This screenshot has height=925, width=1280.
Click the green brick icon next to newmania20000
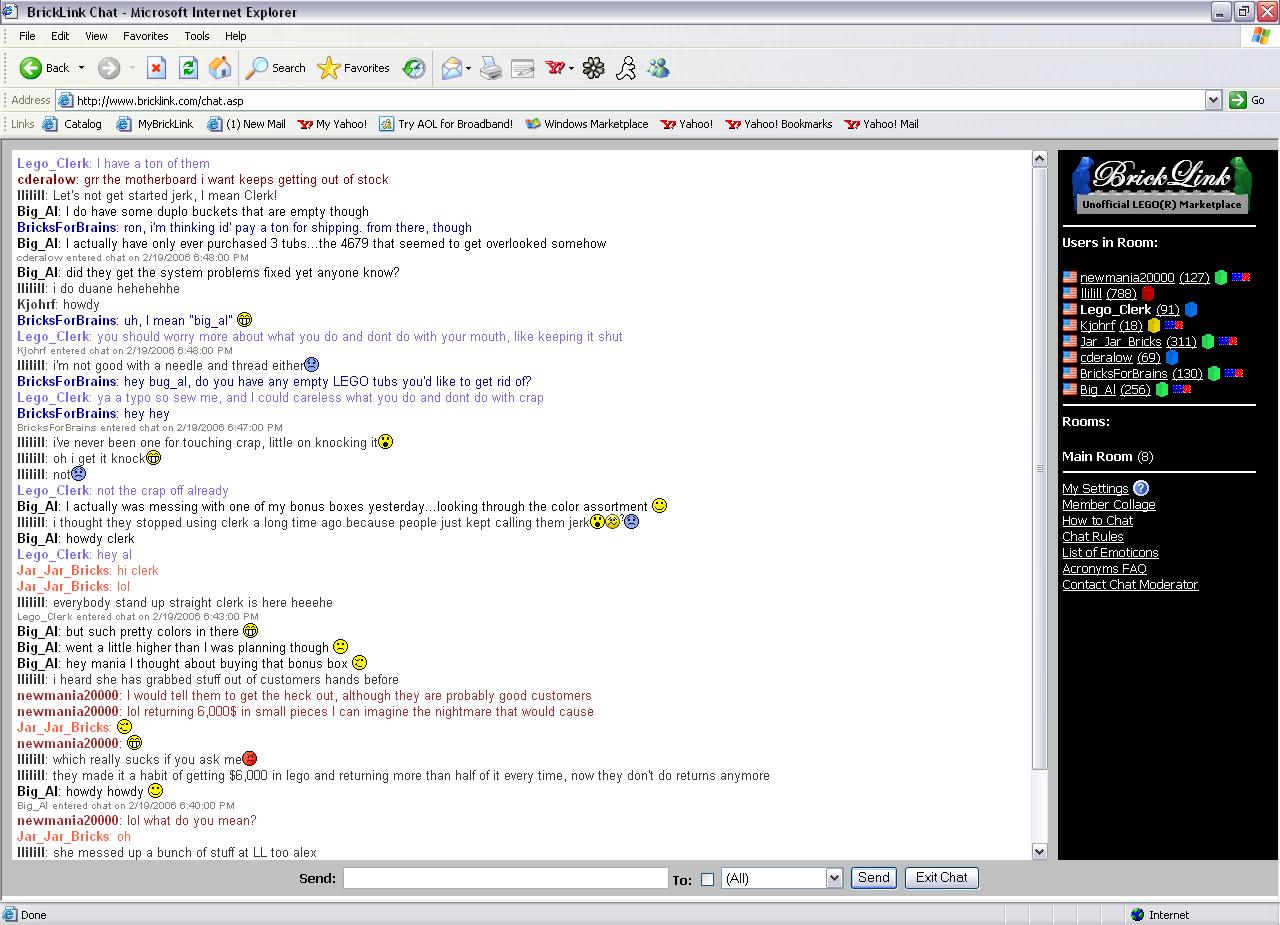pos(1220,277)
